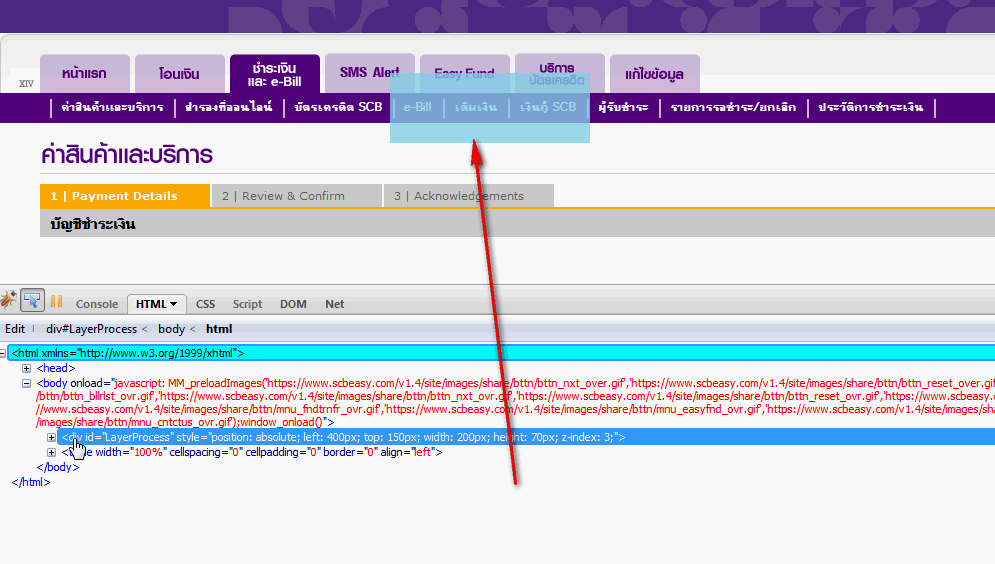Click รายการรอชำระ/ยกเลิก submenu link
This screenshot has width=995, height=564.
(733, 107)
